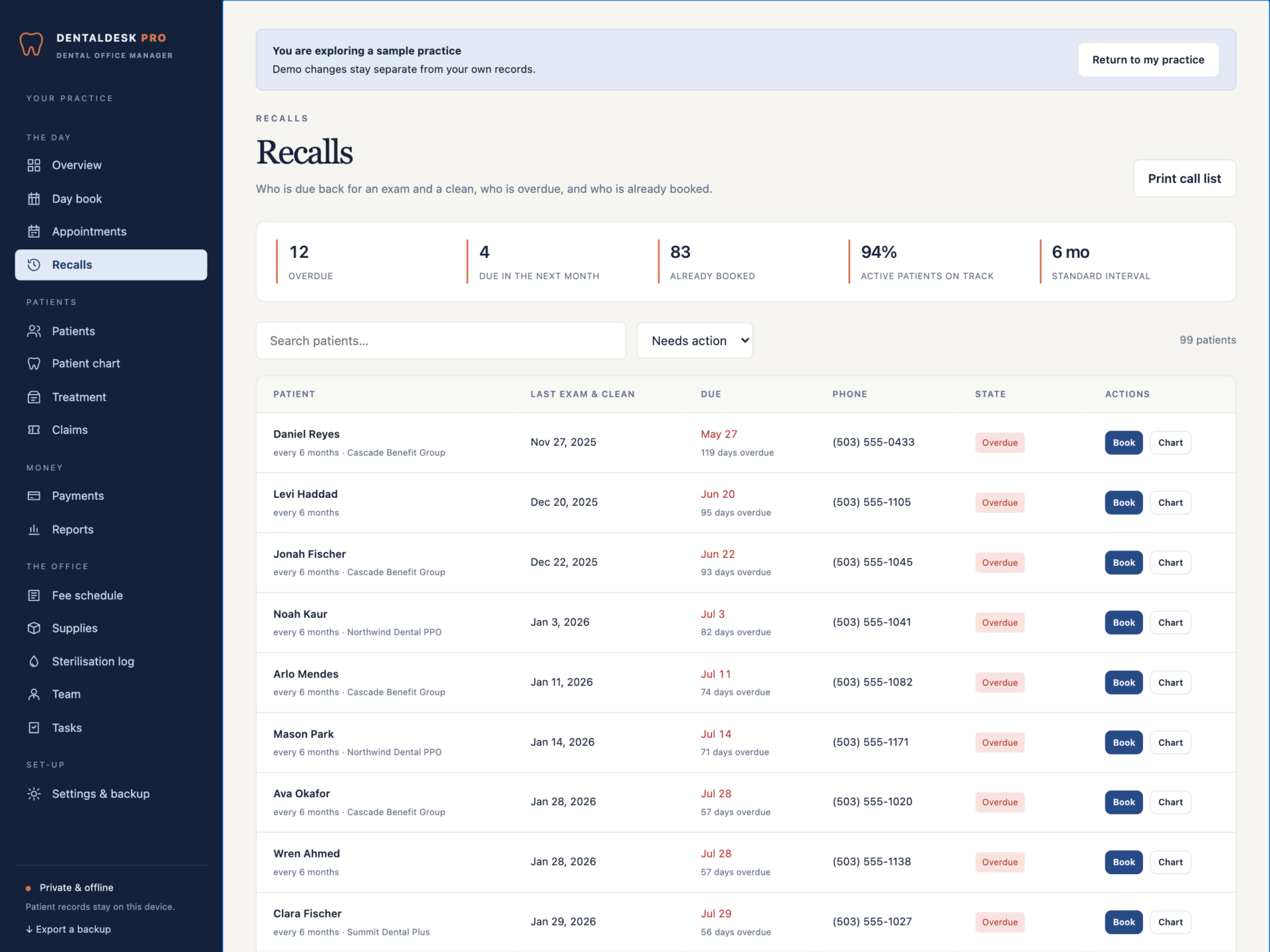The width and height of the screenshot is (1270, 952).
Task: Click the Settings & backup gear icon
Action: click(34, 794)
